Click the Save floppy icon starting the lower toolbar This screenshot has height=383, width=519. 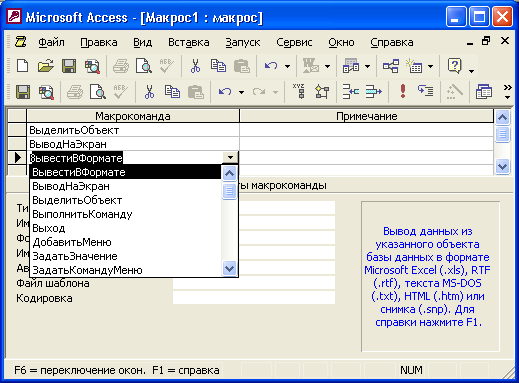pyautogui.click(x=23, y=91)
